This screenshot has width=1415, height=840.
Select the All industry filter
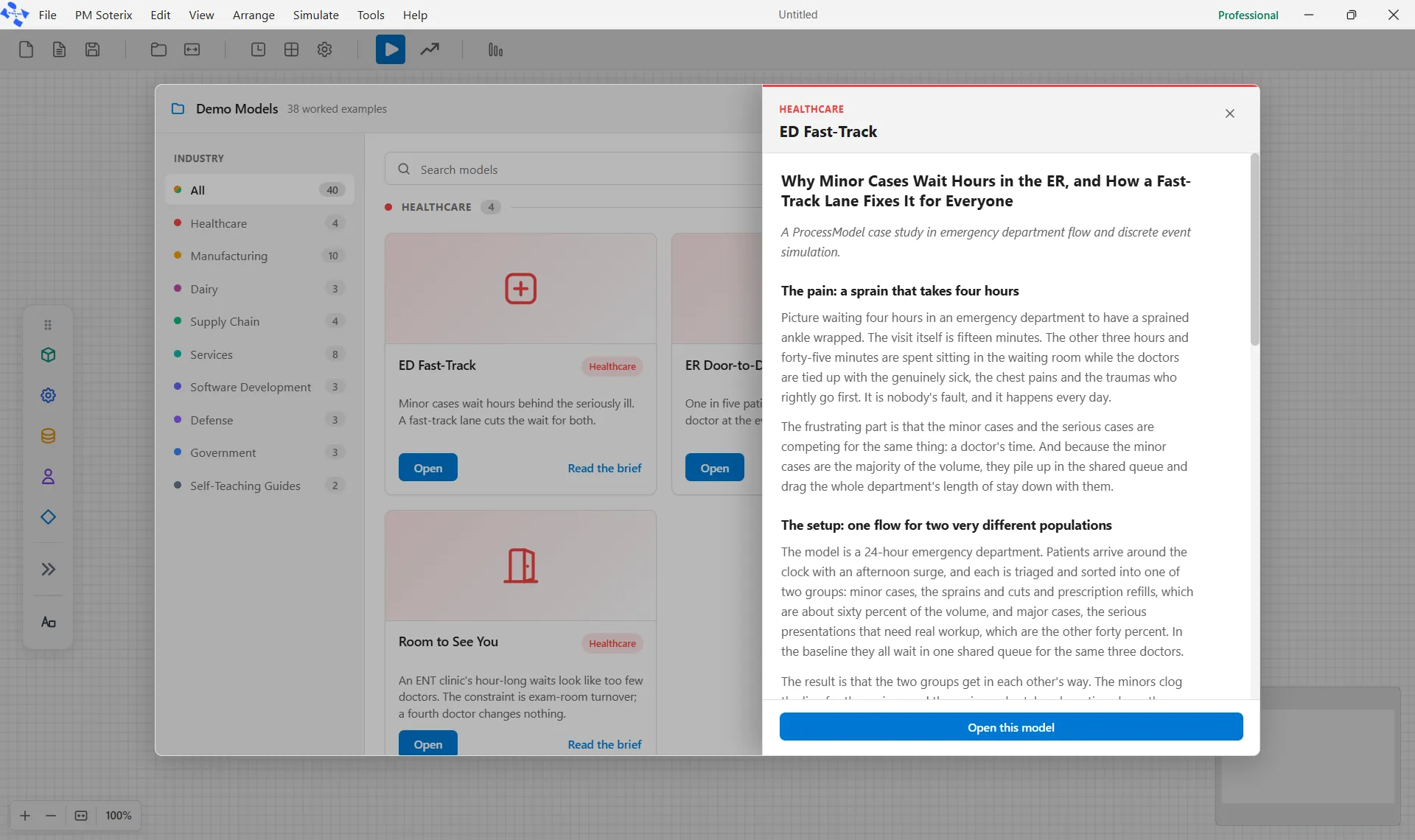pos(259,189)
